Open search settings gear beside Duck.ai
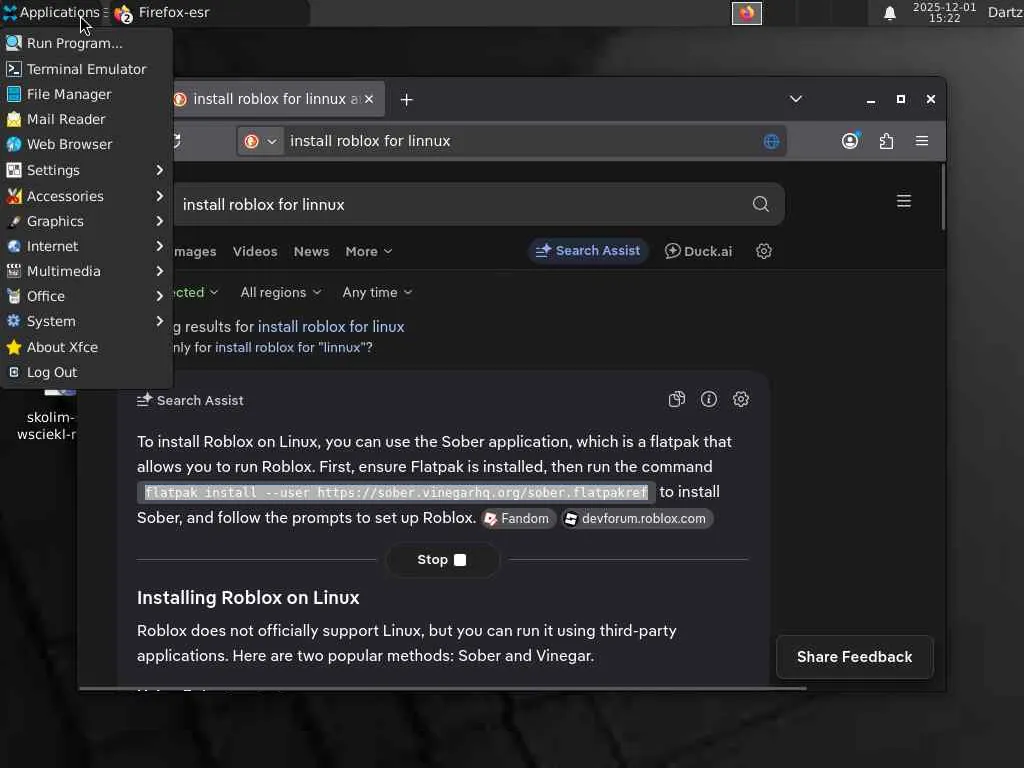The height and width of the screenshot is (768, 1024). pos(763,251)
